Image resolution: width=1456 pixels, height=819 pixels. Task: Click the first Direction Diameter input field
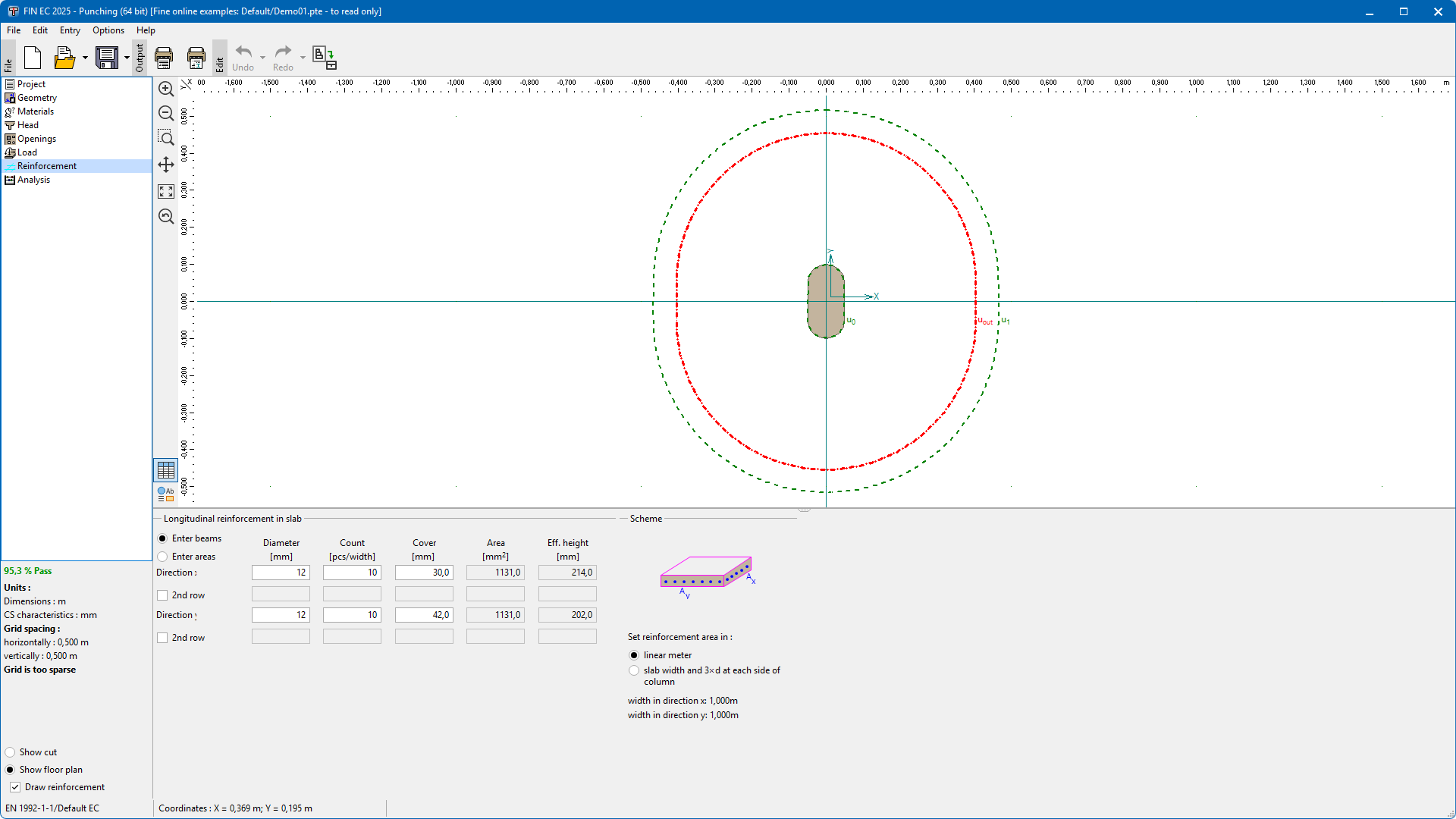coord(281,573)
